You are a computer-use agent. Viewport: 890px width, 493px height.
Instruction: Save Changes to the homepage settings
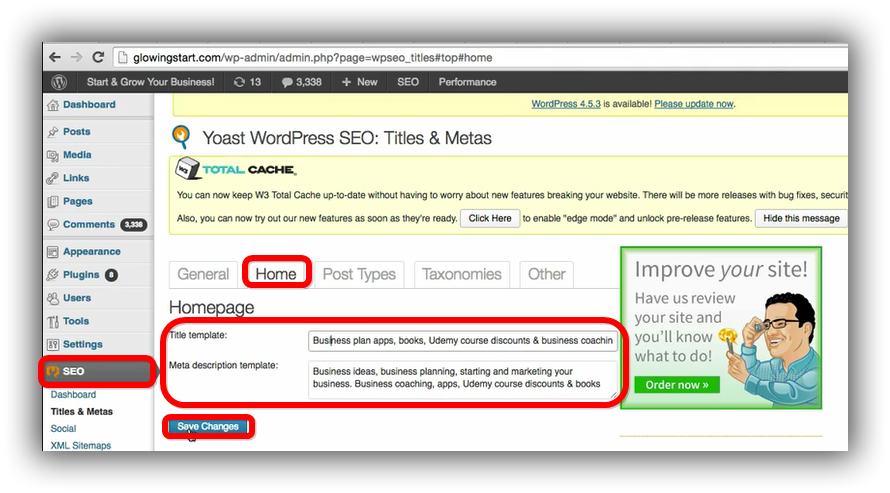pyautogui.click(x=208, y=427)
